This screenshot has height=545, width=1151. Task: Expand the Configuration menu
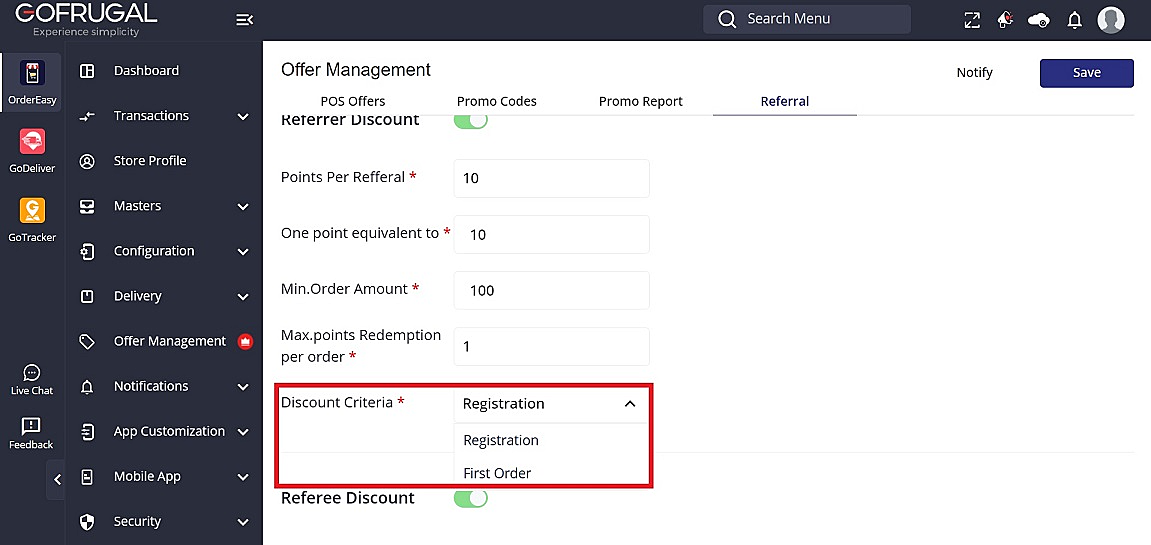tap(243, 252)
